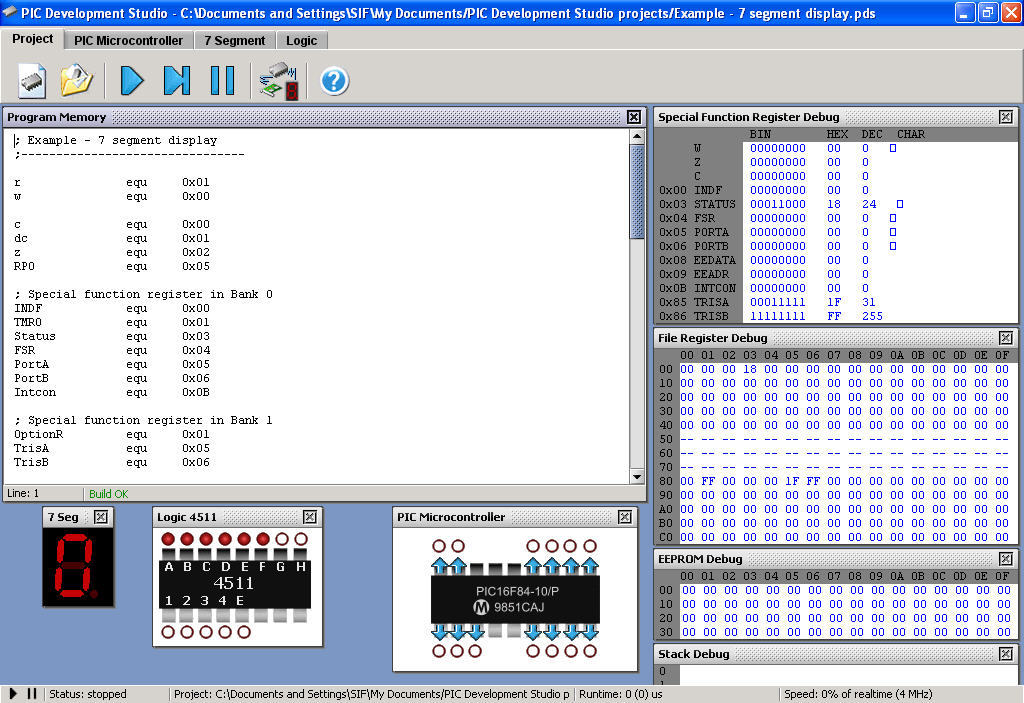The image size is (1024, 703).
Task: Step the program with the step icon
Action: (177, 80)
